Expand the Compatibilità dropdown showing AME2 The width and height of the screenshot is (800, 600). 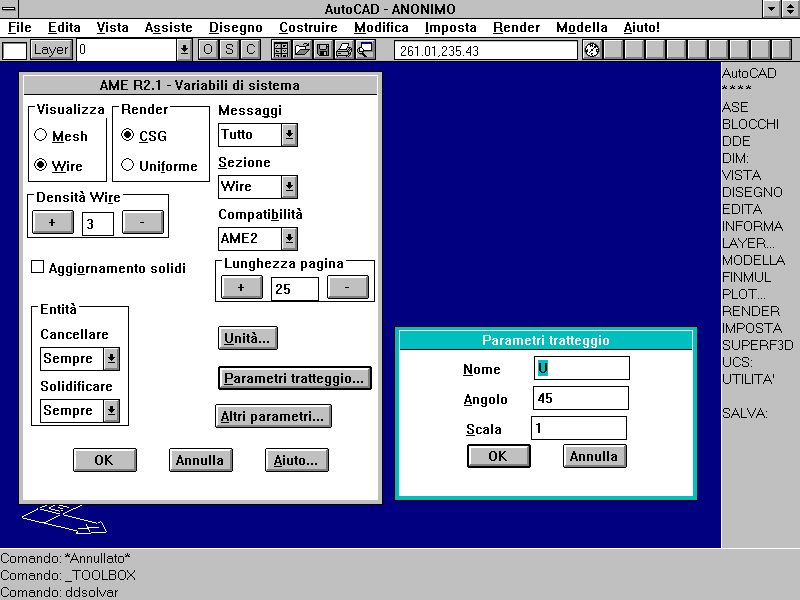tap(289, 239)
